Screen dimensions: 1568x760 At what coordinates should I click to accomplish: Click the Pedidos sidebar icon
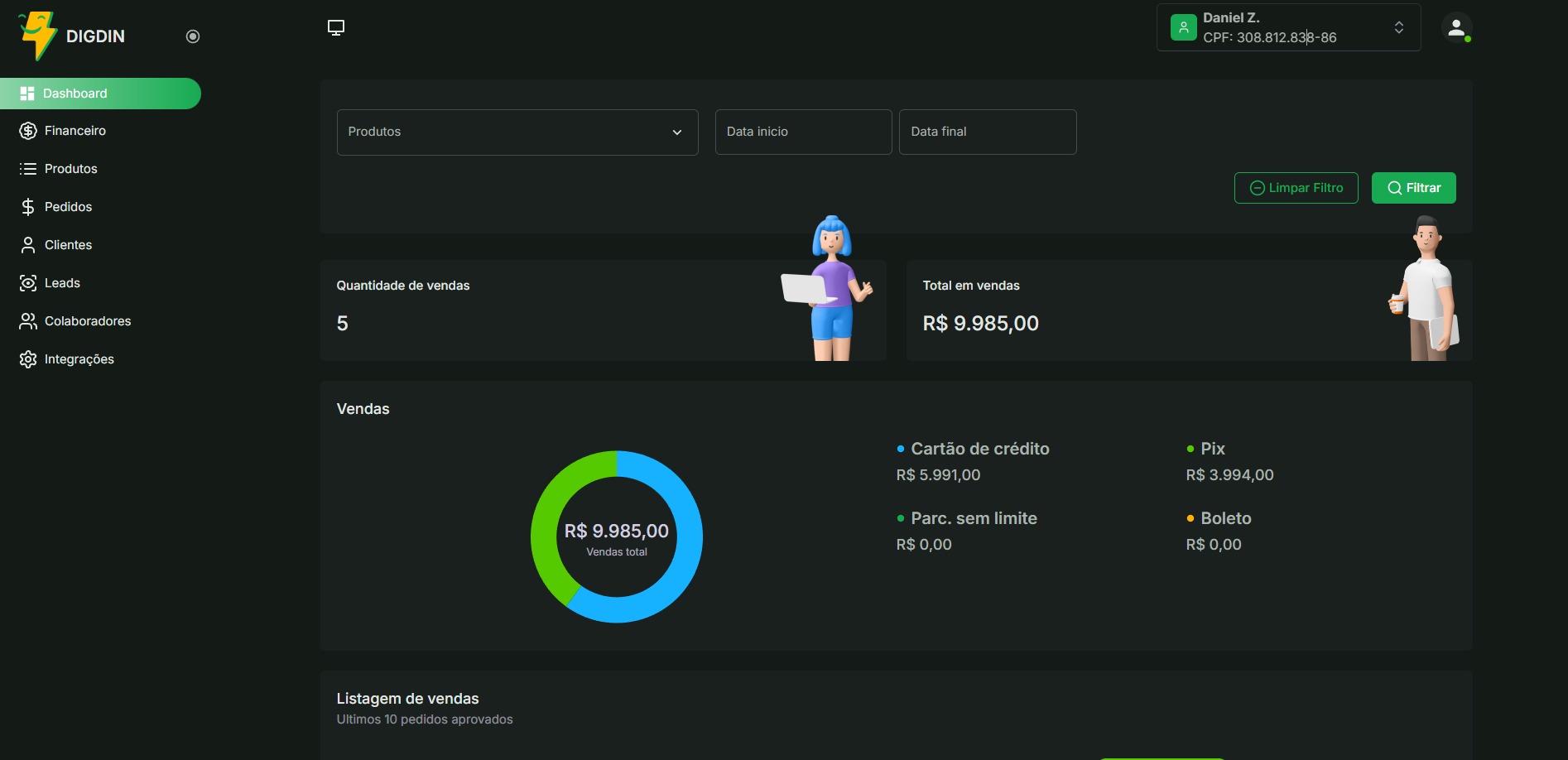click(x=27, y=206)
